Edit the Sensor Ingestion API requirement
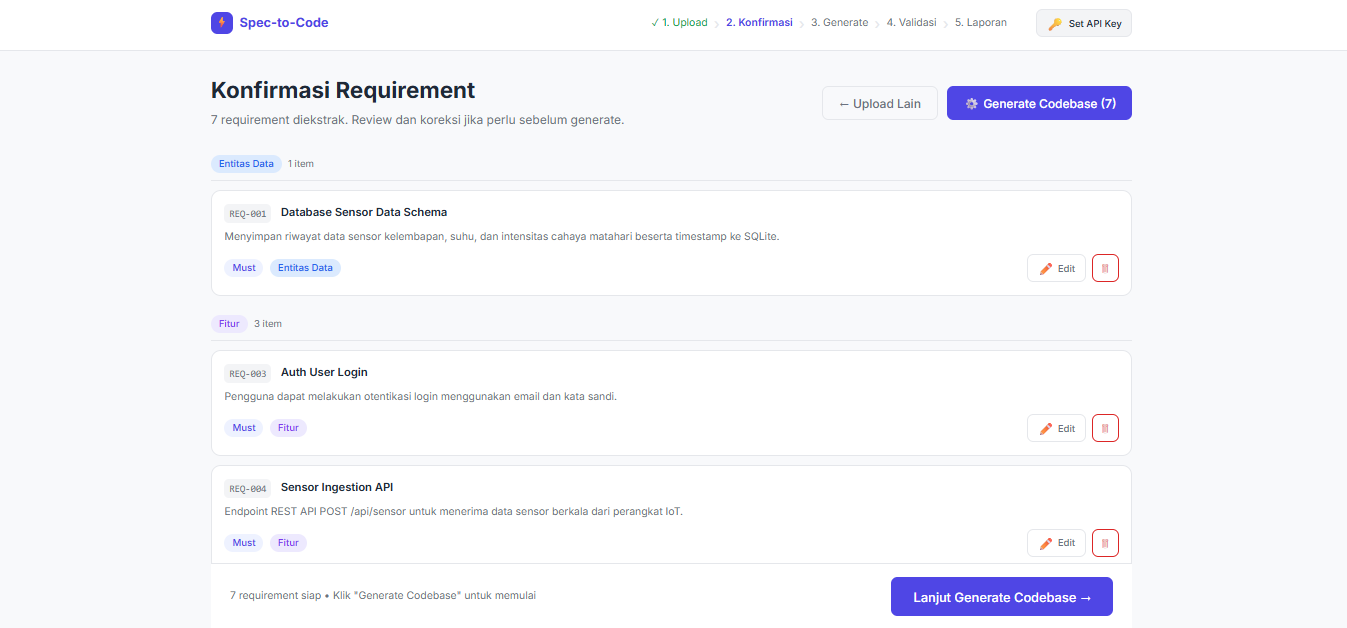Screen dimensions: 1347x628 pos(1056,543)
